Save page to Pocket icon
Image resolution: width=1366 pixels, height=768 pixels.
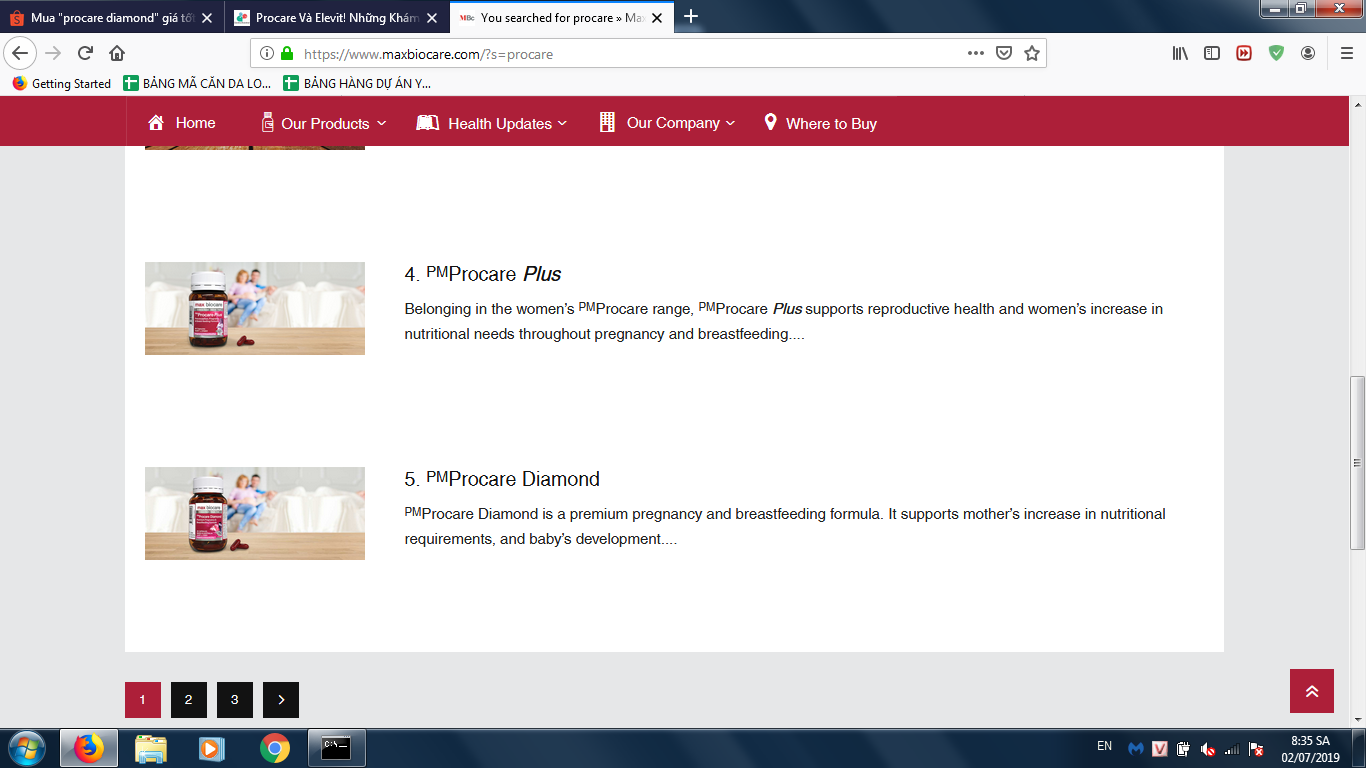(x=1004, y=54)
